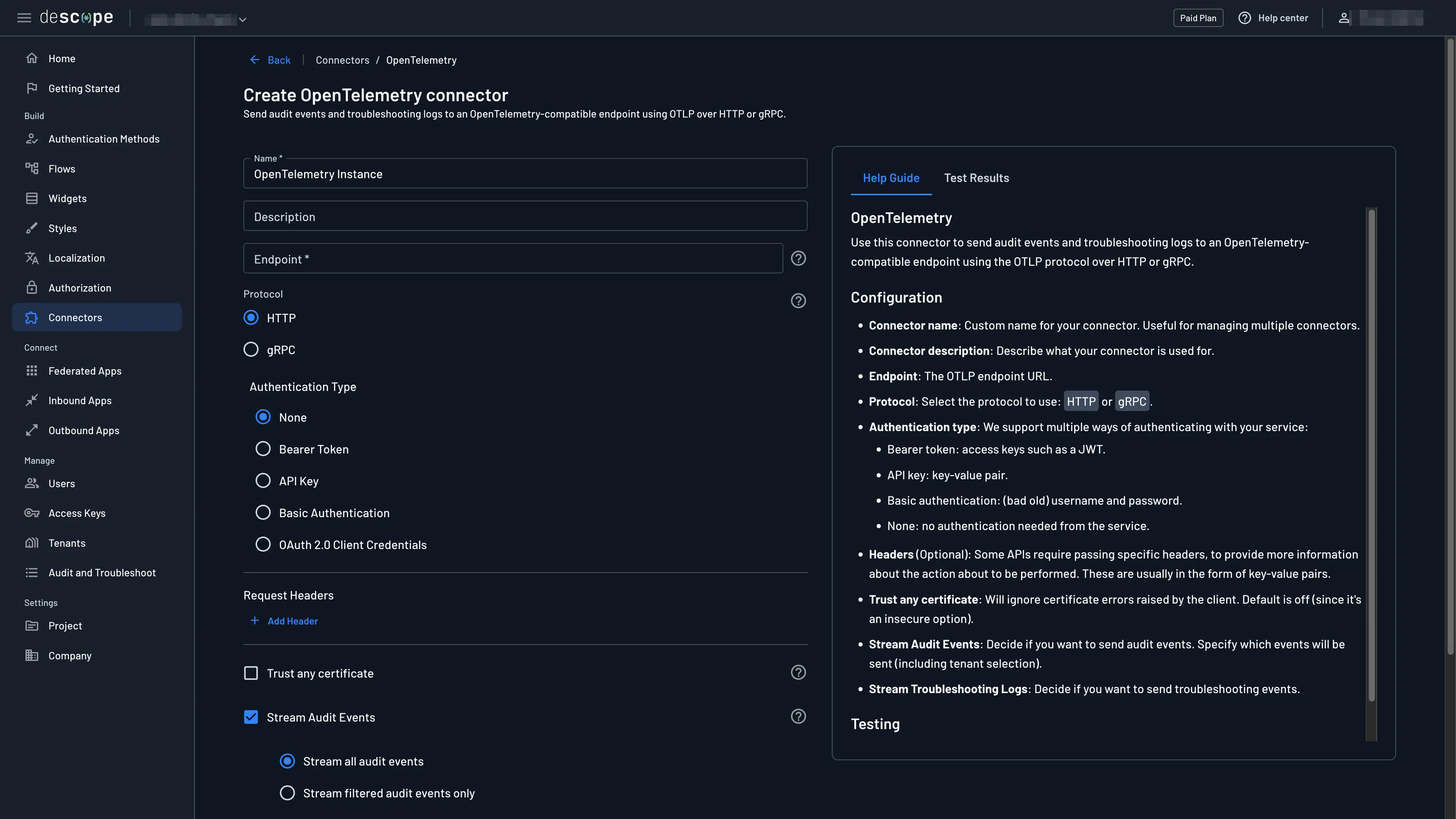
Task: Enable the Trust any certificate checkbox
Action: point(251,673)
